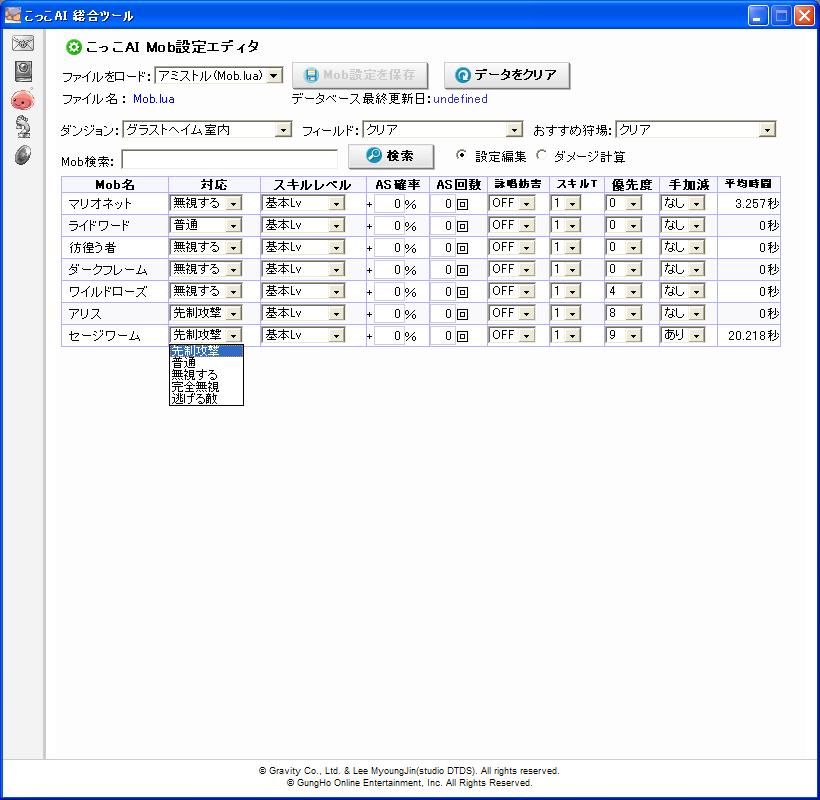Select the pink Poring mob icon

coord(22,98)
